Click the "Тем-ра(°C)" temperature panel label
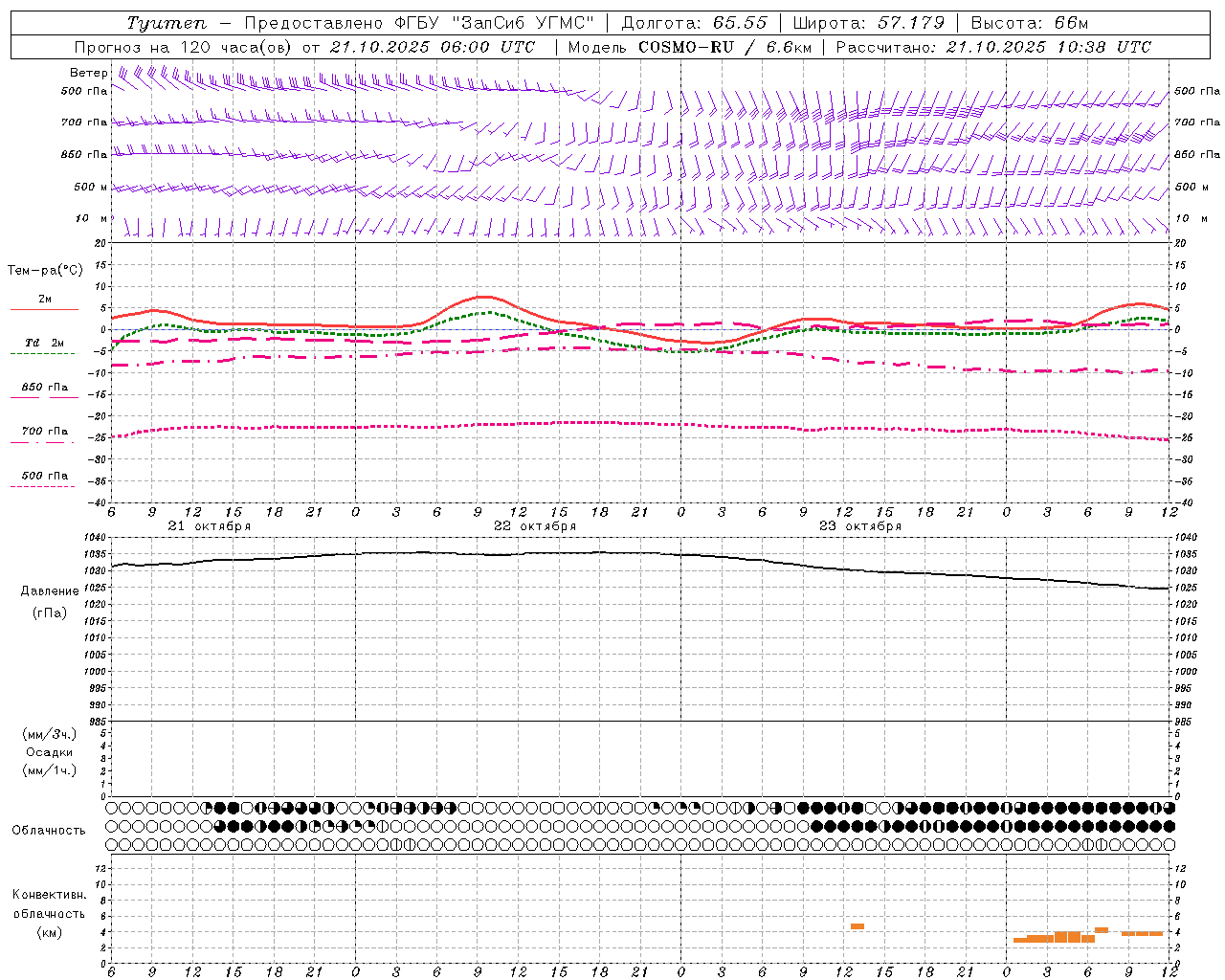 [45, 271]
